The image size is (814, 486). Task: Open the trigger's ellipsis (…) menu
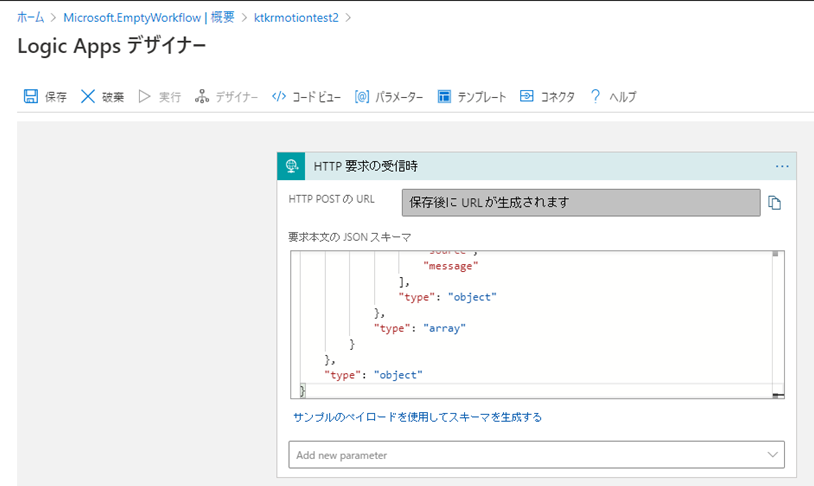coord(782,167)
